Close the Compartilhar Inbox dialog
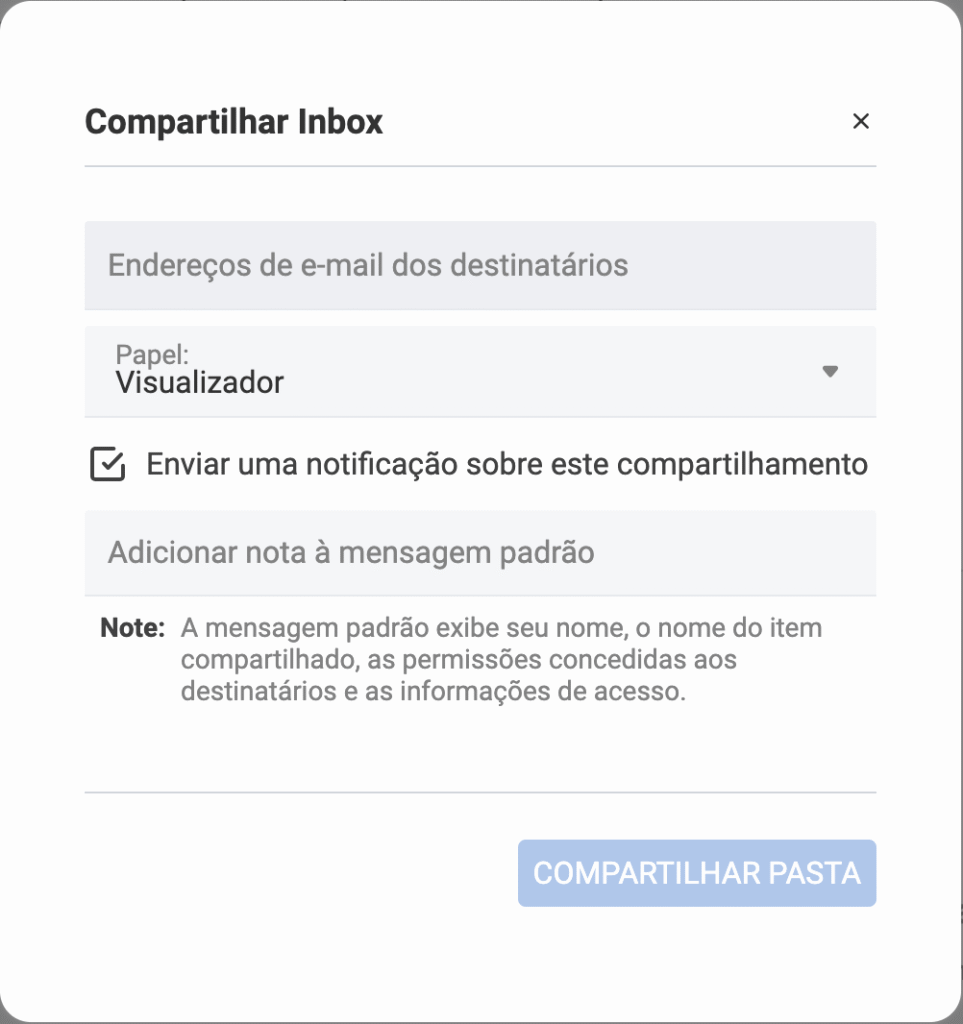963x1024 pixels. (x=860, y=122)
